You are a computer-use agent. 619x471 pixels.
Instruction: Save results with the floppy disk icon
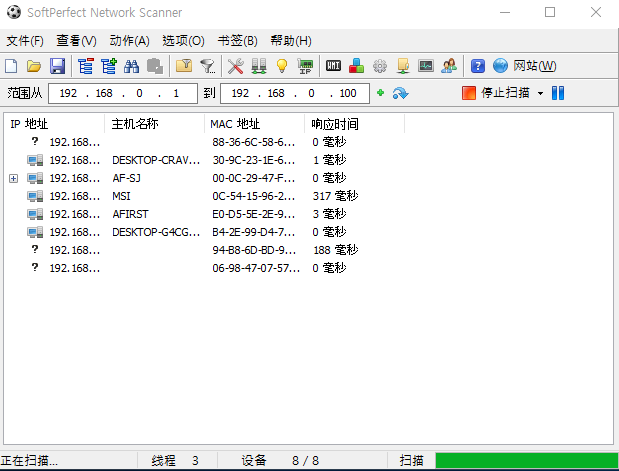pyautogui.click(x=57, y=66)
